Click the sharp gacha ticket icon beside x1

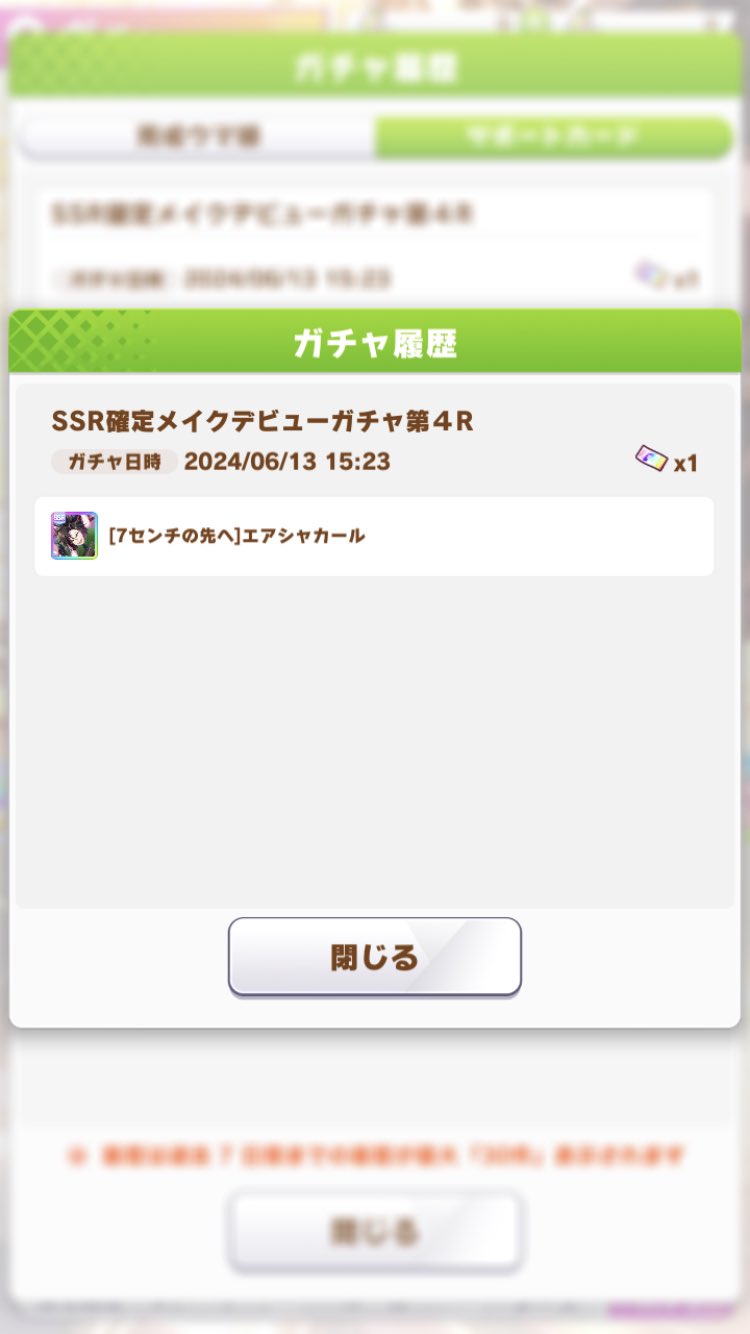(x=651, y=460)
